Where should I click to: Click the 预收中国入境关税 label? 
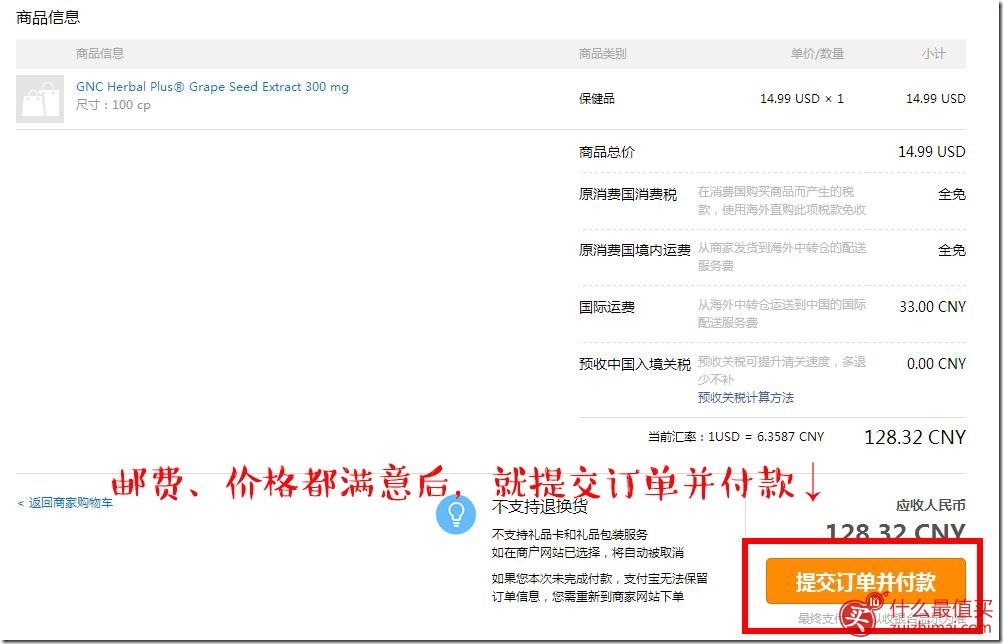pos(635,364)
